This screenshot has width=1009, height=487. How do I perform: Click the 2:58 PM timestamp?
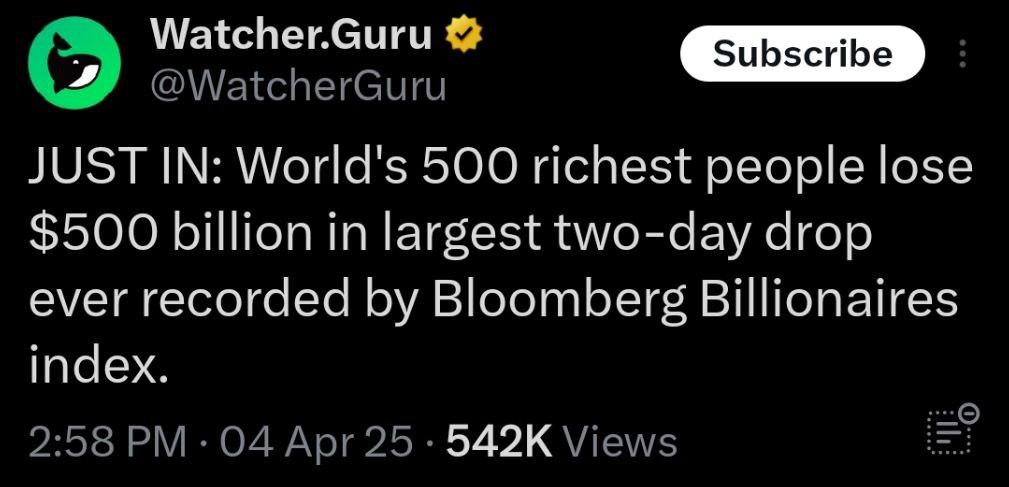pyautogui.click(x=107, y=443)
